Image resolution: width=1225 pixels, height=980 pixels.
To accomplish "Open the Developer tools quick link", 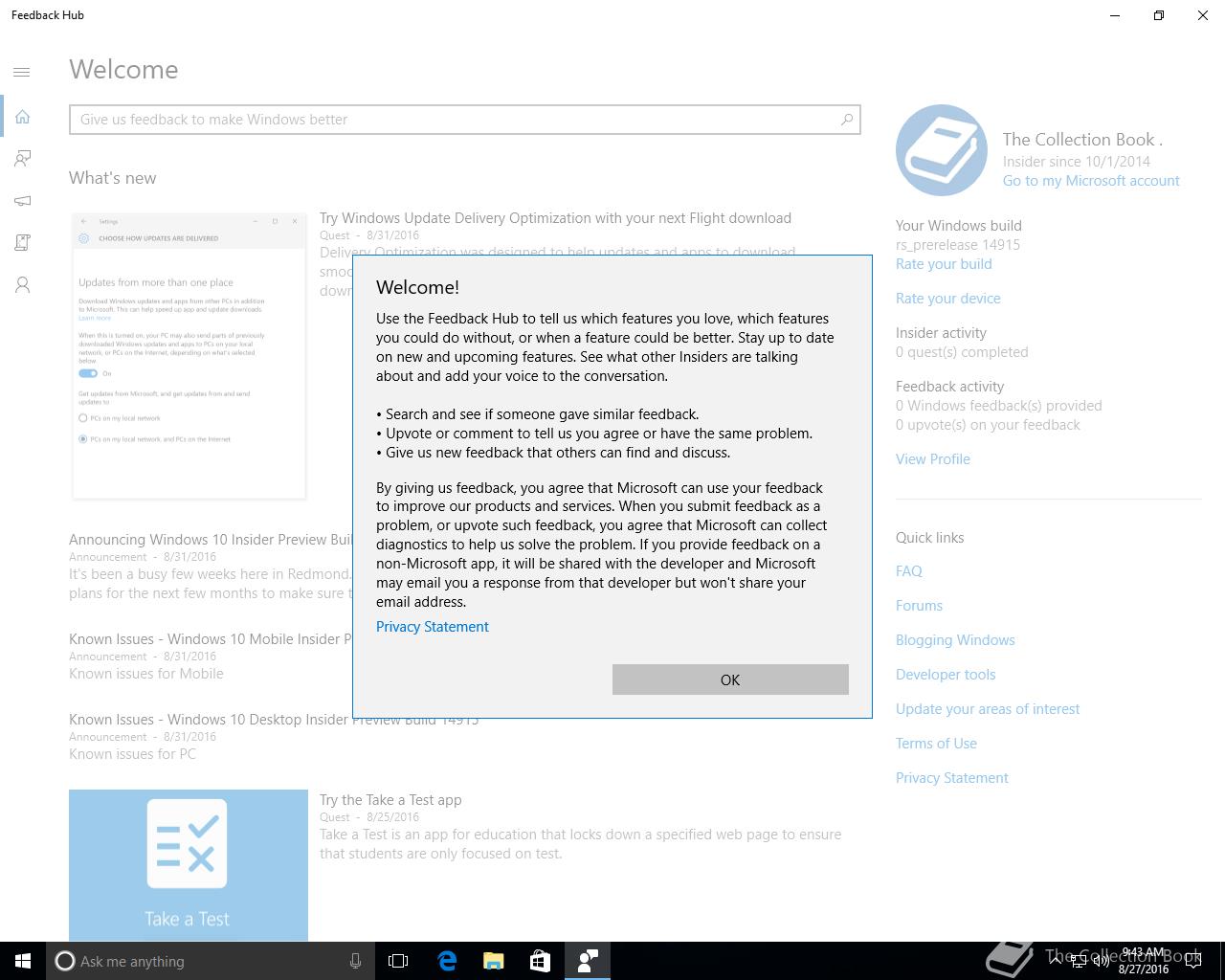I will coord(946,675).
